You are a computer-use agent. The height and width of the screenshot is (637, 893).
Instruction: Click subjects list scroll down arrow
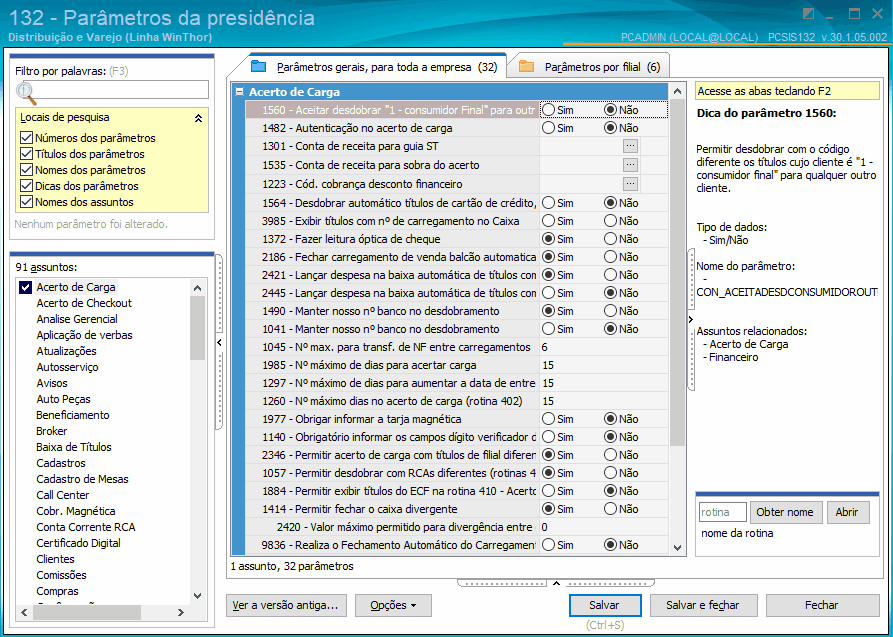point(198,596)
